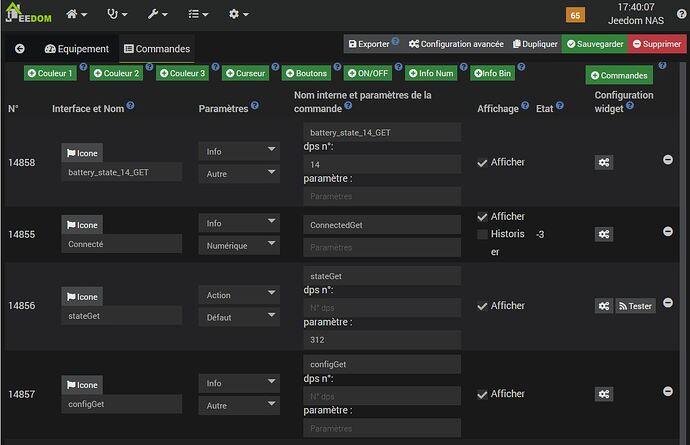Click the green Sauvegarder button
Viewport: 690px width, 445px height.
coord(595,44)
